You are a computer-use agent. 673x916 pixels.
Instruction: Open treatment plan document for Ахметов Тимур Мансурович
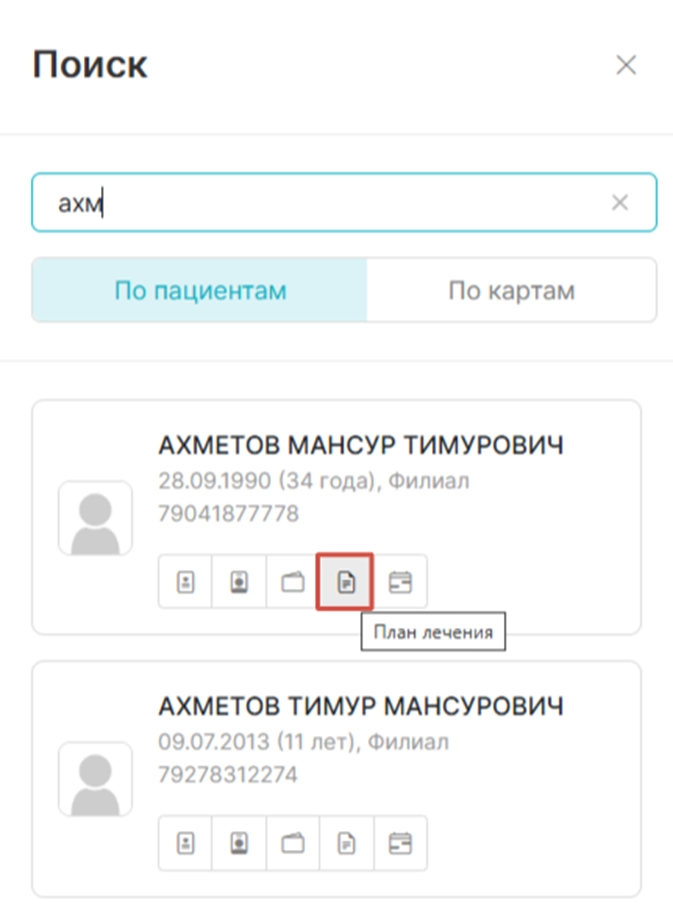346,843
